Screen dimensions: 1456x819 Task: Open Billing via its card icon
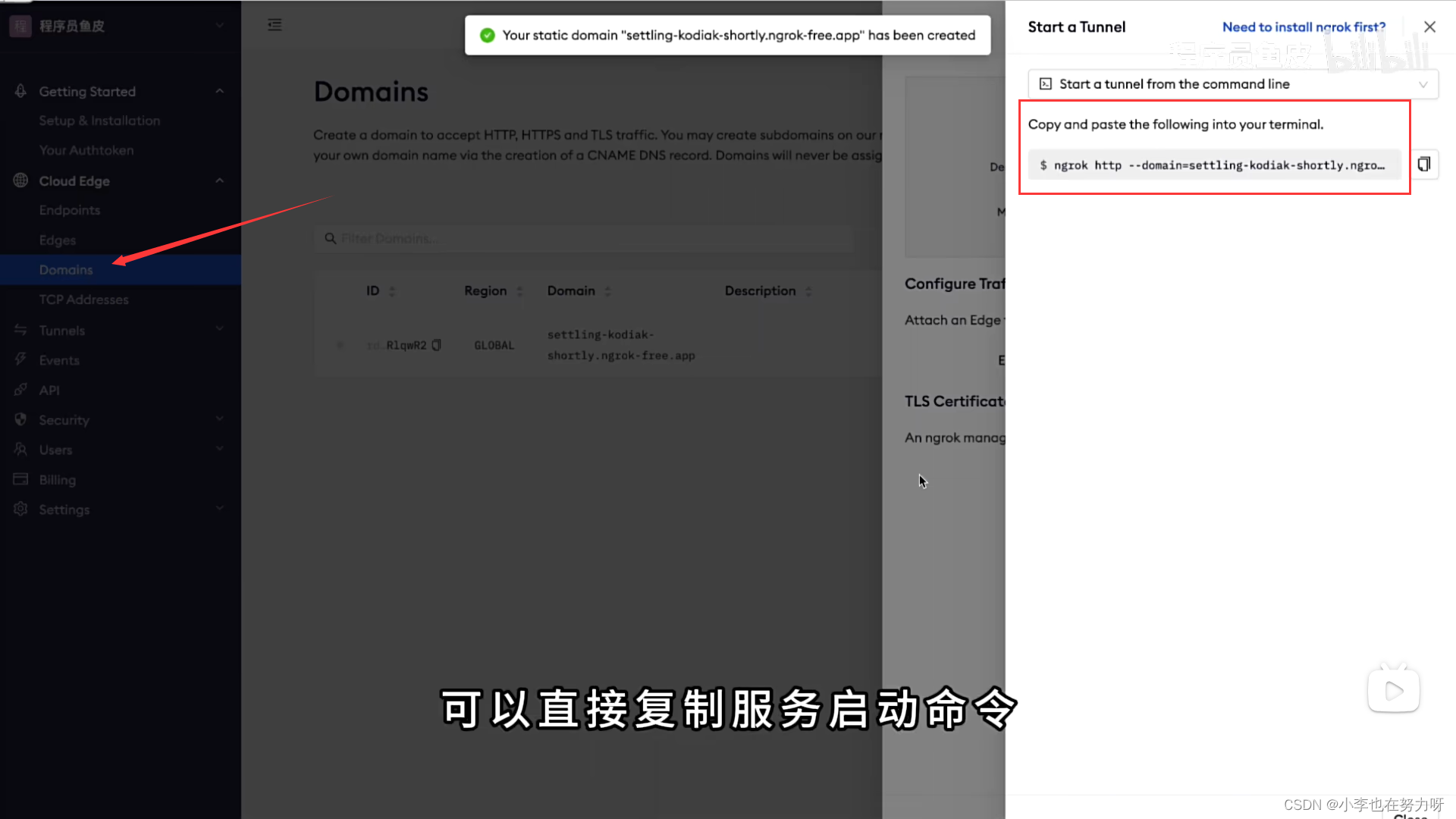(20, 479)
